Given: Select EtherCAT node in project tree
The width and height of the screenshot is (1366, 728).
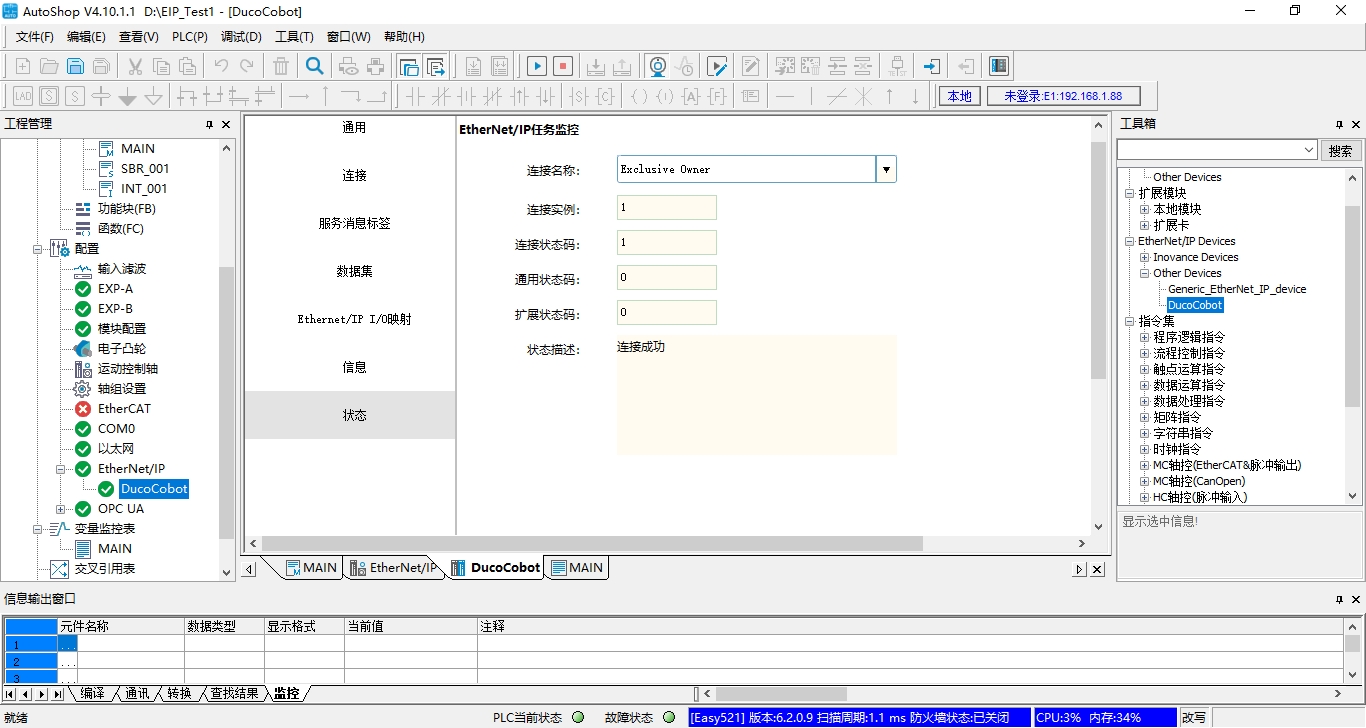Looking at the screenshot, I should [x=124, y=408].
